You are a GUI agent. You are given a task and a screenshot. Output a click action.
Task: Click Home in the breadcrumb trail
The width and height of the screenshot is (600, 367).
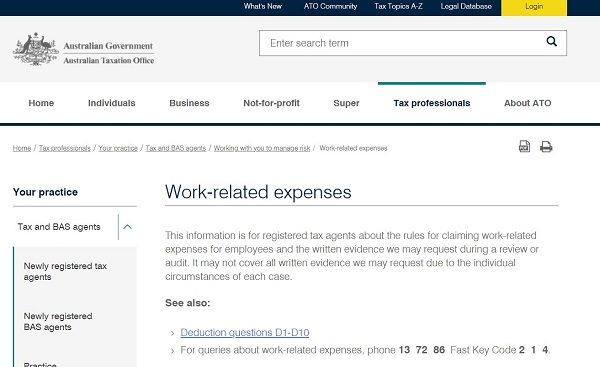22,148
